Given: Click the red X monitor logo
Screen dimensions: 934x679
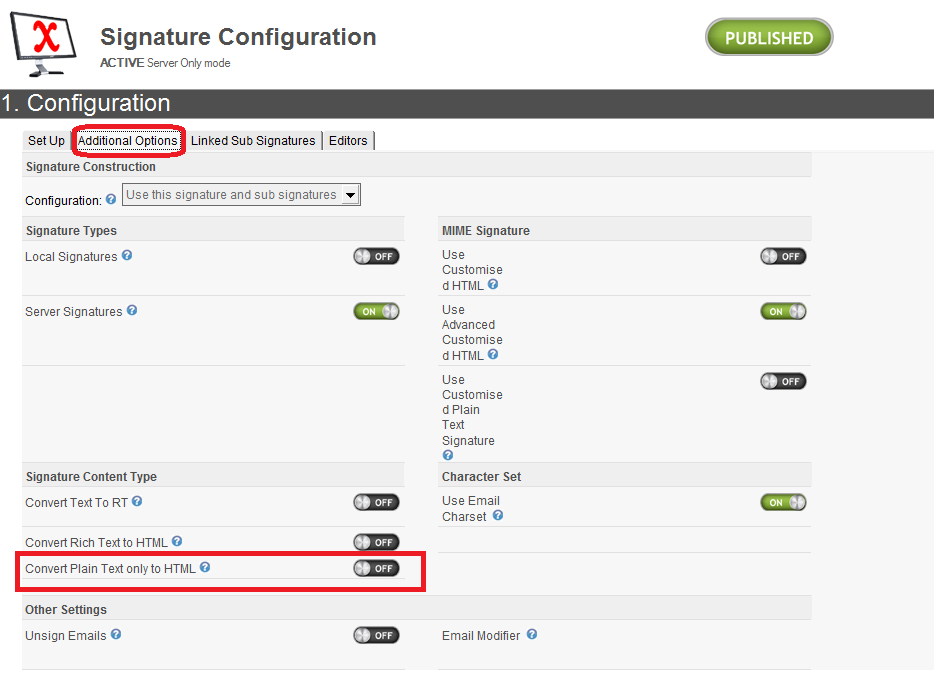Looking at the screenshot, I should tap(46, 39).
